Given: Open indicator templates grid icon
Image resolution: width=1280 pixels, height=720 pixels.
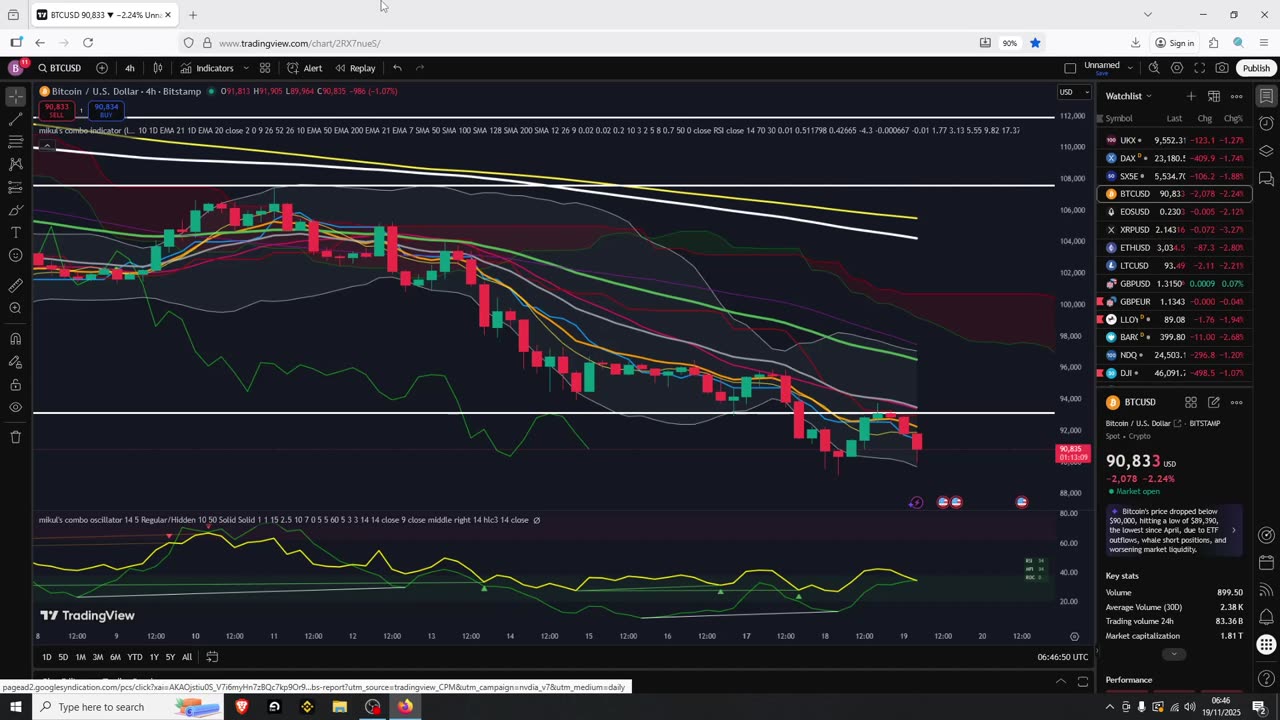Looking at the screenshot, I should click(x=265, y=68).
